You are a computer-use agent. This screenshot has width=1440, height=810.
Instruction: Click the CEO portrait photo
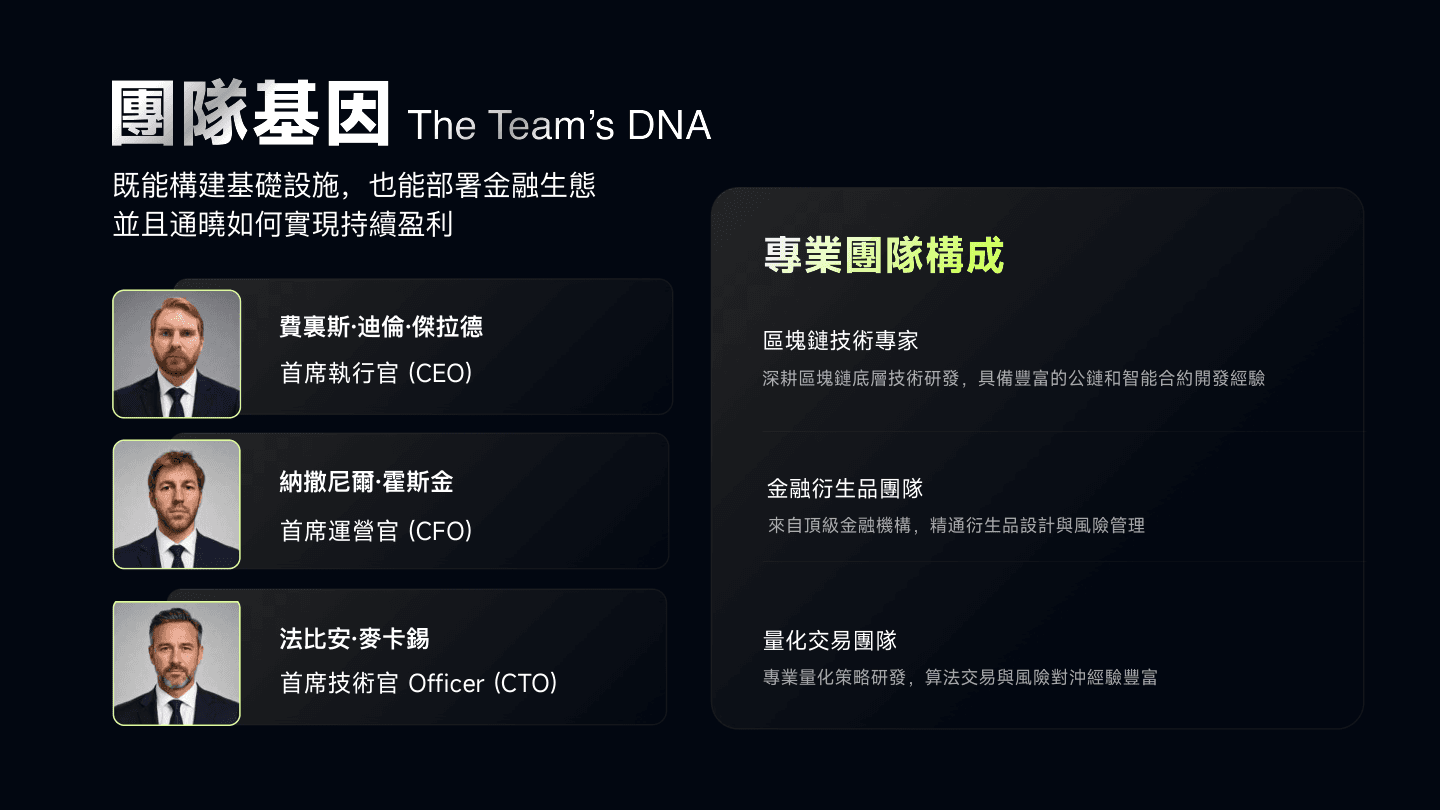point(177,354)
